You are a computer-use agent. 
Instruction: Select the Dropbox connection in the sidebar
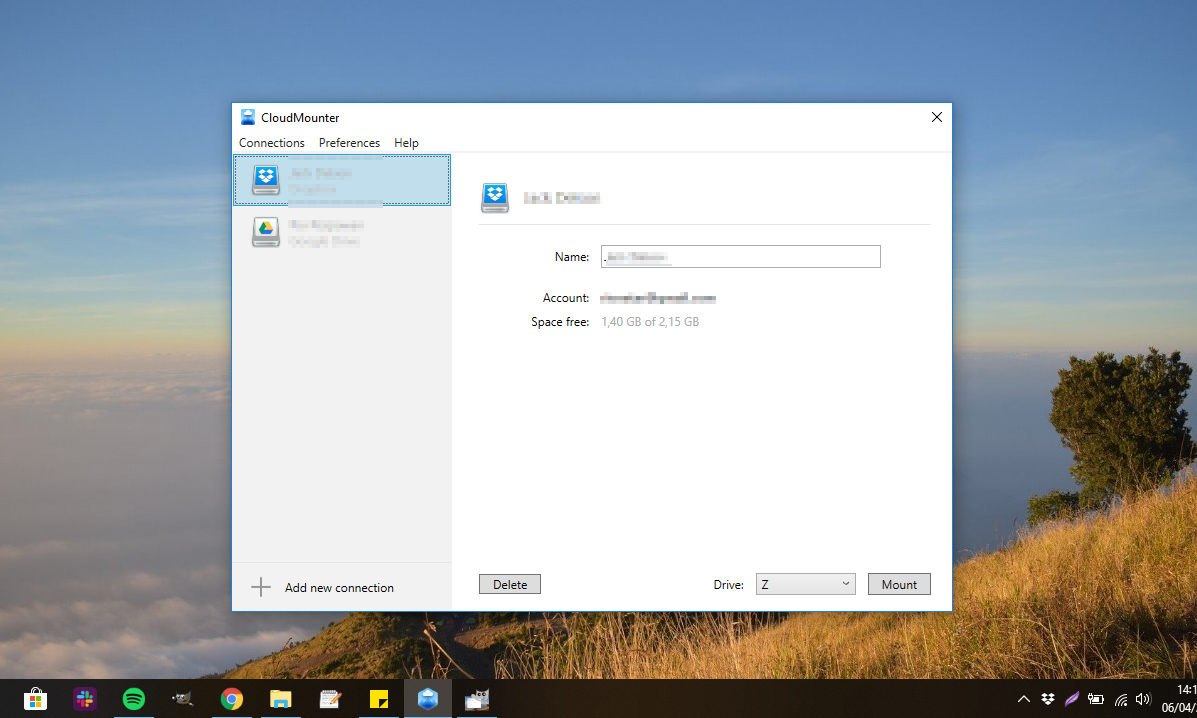[x=341, y=180]
